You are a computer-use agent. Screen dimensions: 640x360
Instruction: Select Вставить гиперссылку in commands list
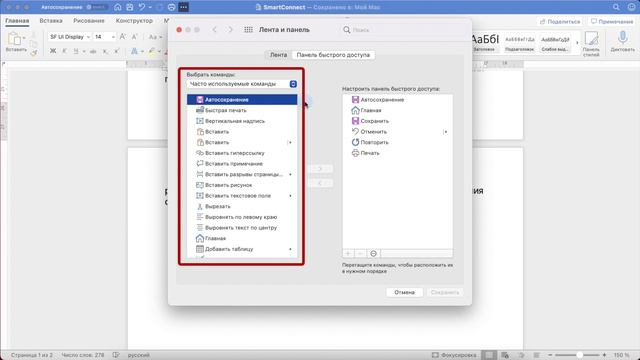click(x=242, y=153)
